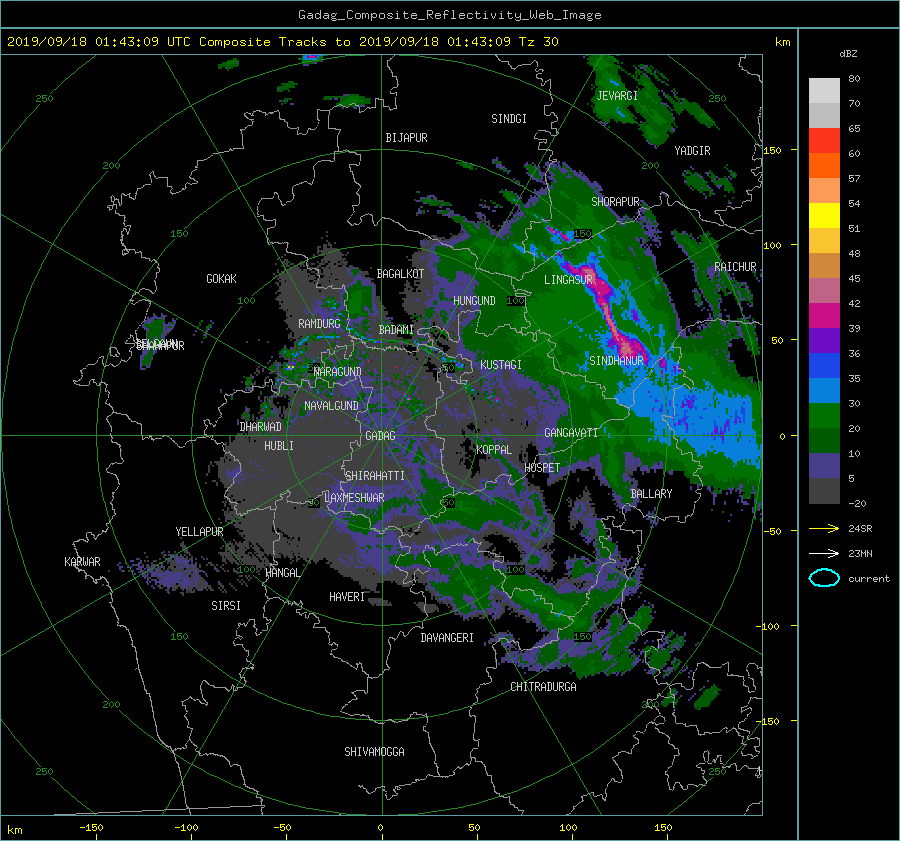
Task: Click the BADAMI city label
Action: pyautogui.click(x=396, y=330)
